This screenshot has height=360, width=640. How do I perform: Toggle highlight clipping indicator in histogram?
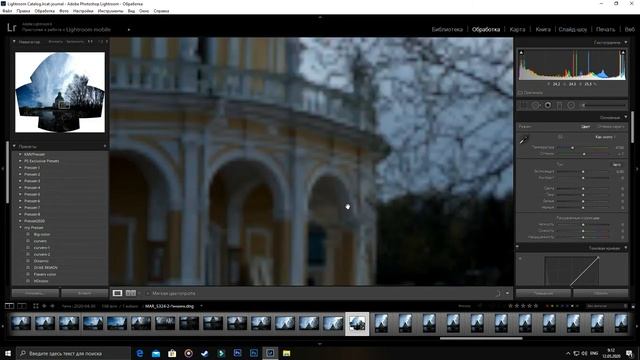[623, 53]
